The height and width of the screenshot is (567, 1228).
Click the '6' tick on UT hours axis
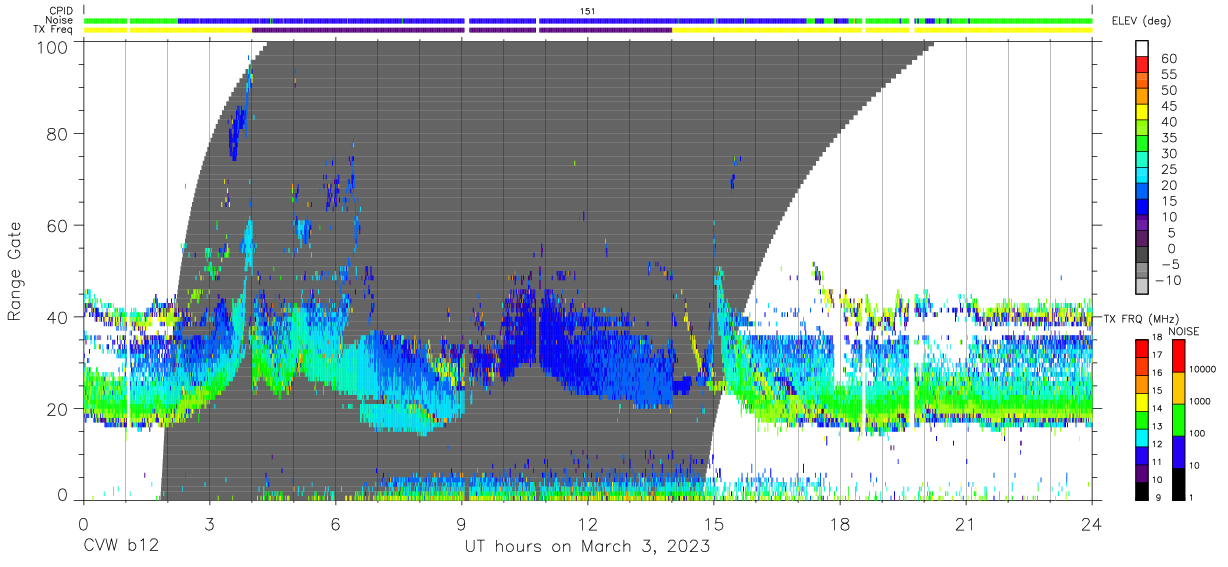pyautogui.click(x=335, y=522)
